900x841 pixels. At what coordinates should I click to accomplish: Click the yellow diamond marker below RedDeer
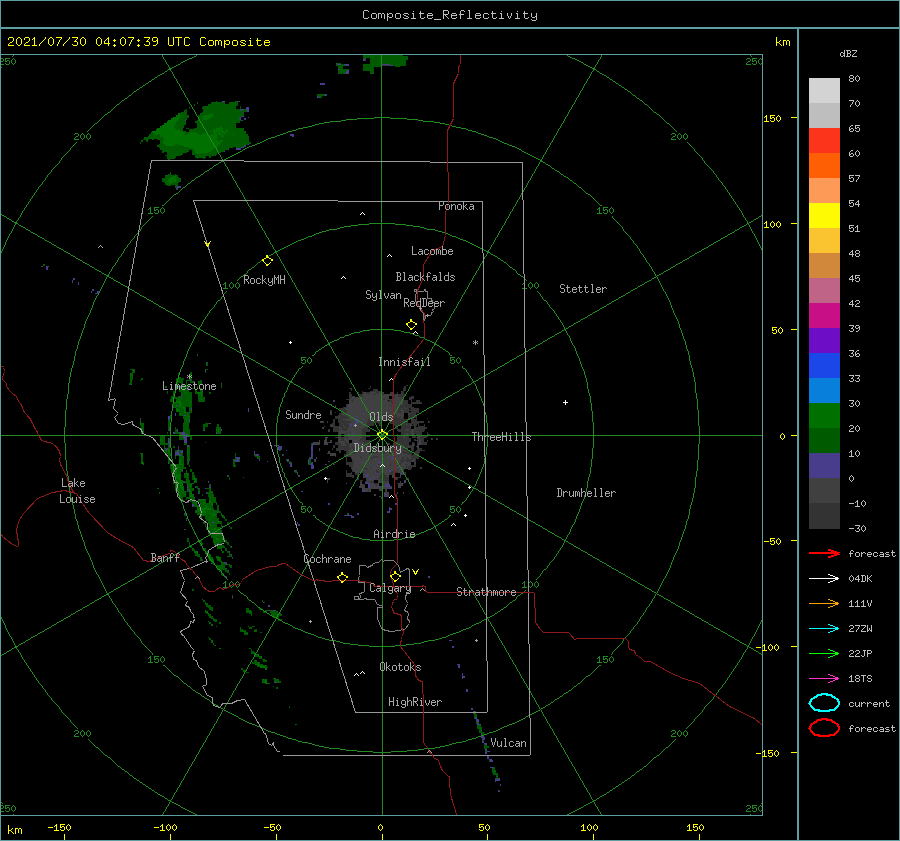tap(412, 325)
